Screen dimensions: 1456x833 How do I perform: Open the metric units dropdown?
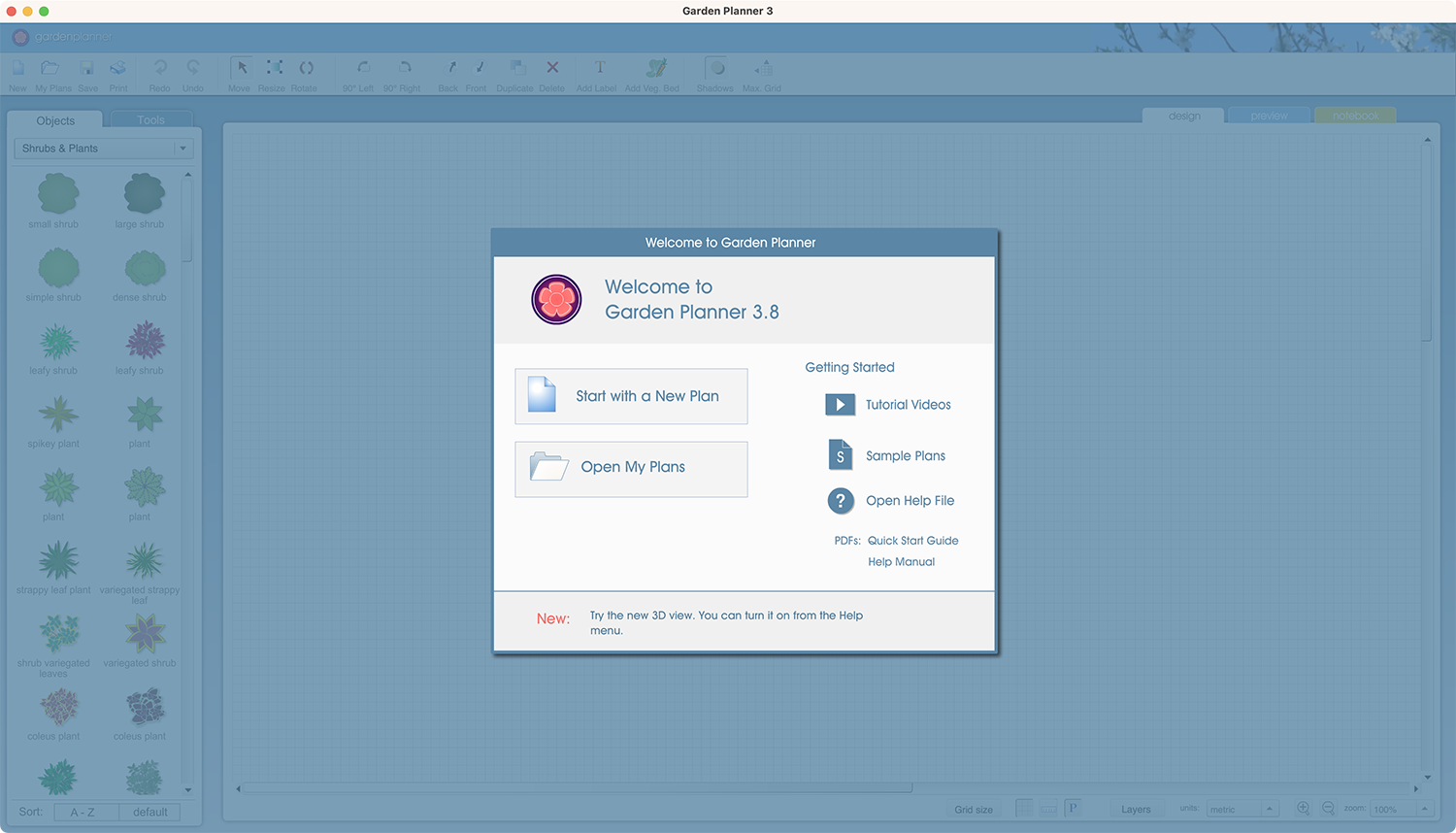1242,809
